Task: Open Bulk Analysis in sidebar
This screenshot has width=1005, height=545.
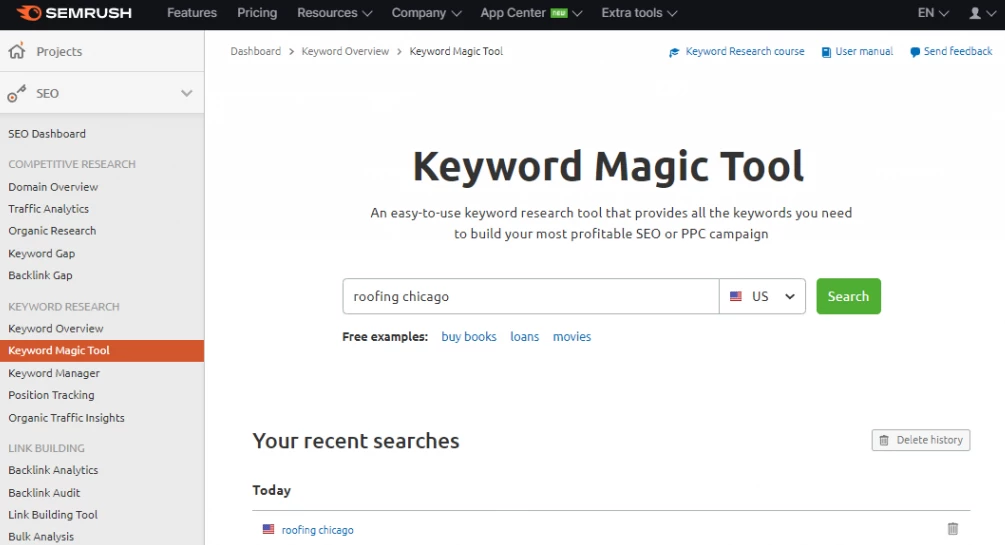Action: (41, 537)
